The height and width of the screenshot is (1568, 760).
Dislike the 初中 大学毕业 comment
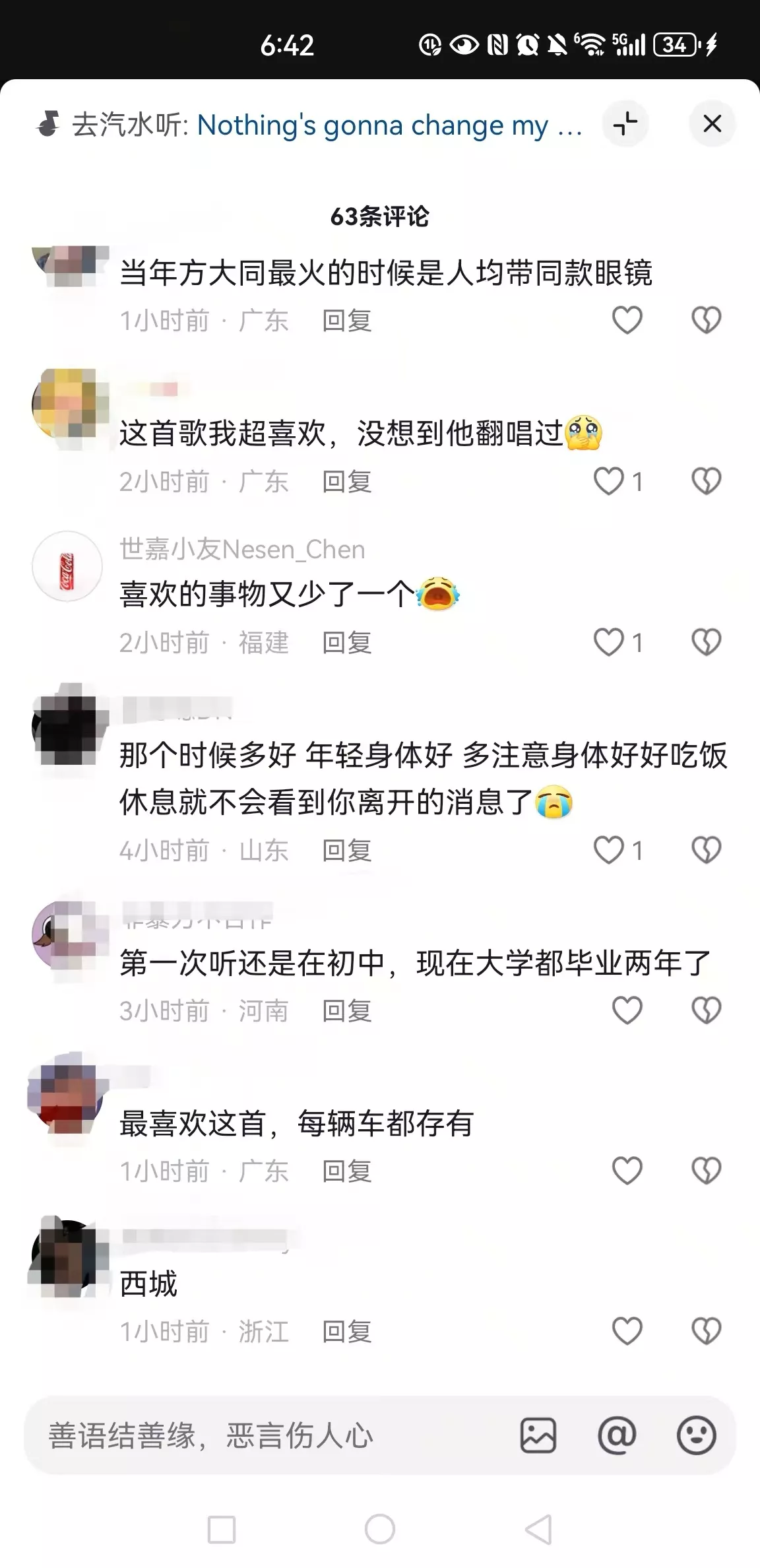[706, 1010]
